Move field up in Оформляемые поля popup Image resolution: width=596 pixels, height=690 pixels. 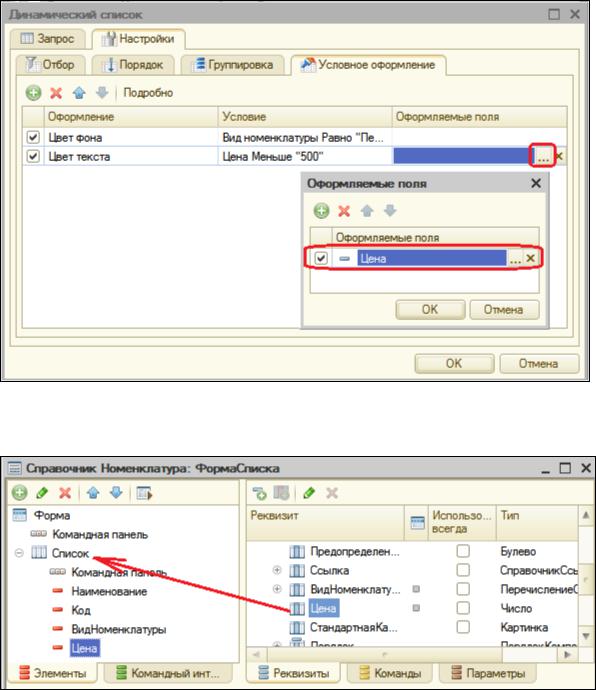pyautogui.click(x=367, y=211)
